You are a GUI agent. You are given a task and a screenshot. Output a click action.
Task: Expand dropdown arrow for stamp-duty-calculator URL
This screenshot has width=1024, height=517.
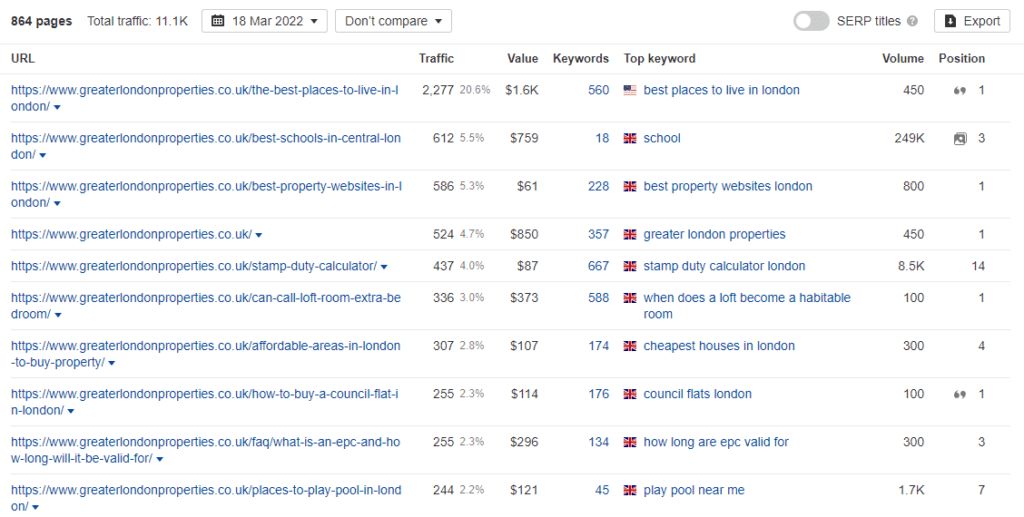[x=384, y=267]
